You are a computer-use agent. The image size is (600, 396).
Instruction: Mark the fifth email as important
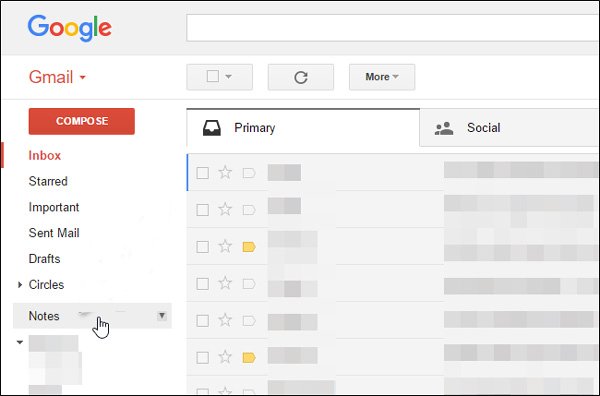point(249,321)
